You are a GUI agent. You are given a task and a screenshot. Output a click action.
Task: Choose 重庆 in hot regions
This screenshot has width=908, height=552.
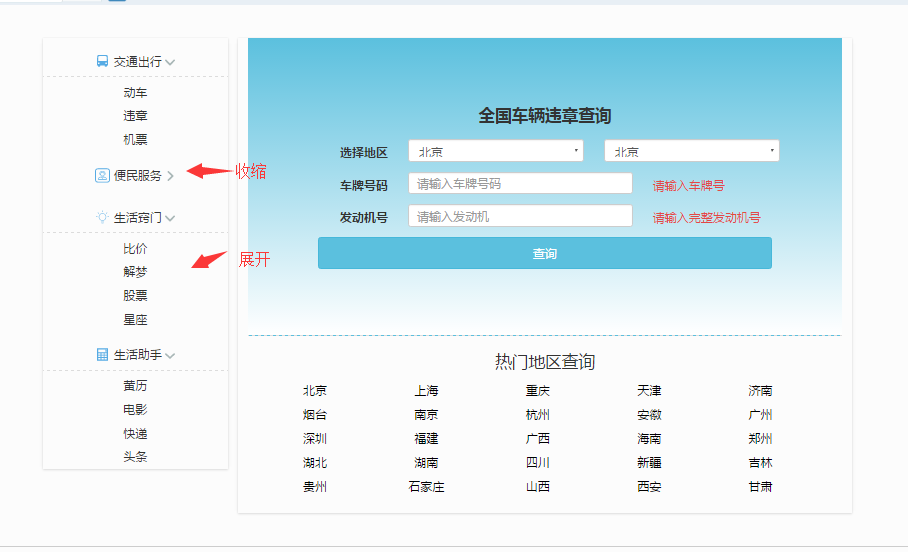tap(537, 391)
